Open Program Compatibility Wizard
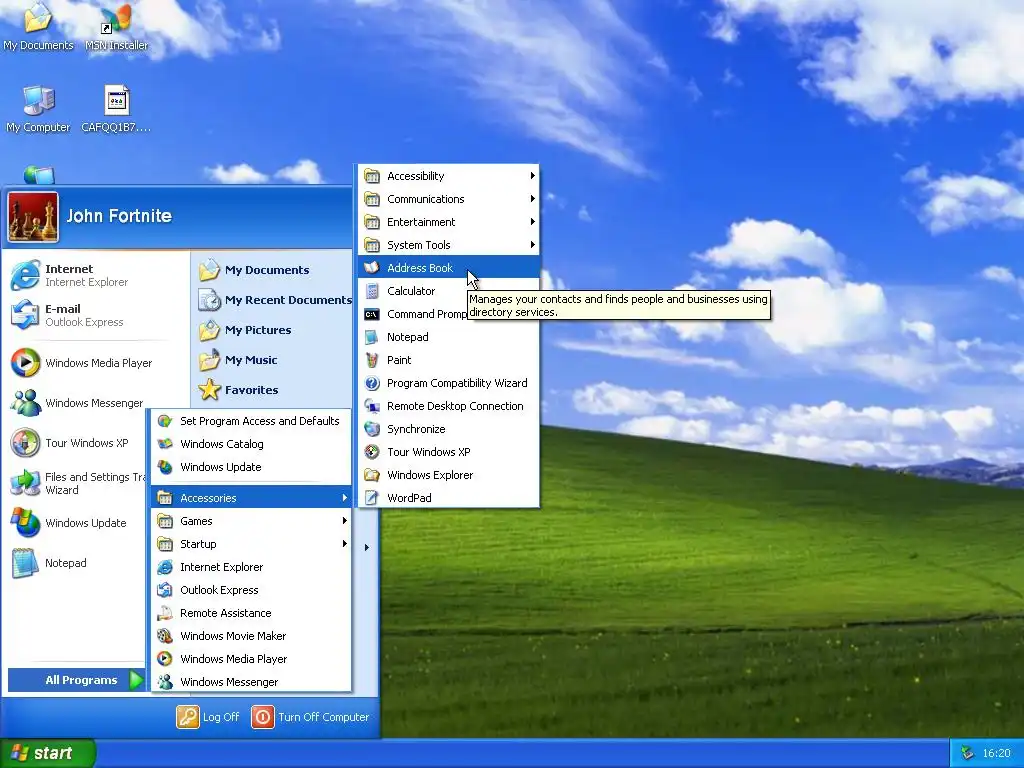 pos(449,383)
